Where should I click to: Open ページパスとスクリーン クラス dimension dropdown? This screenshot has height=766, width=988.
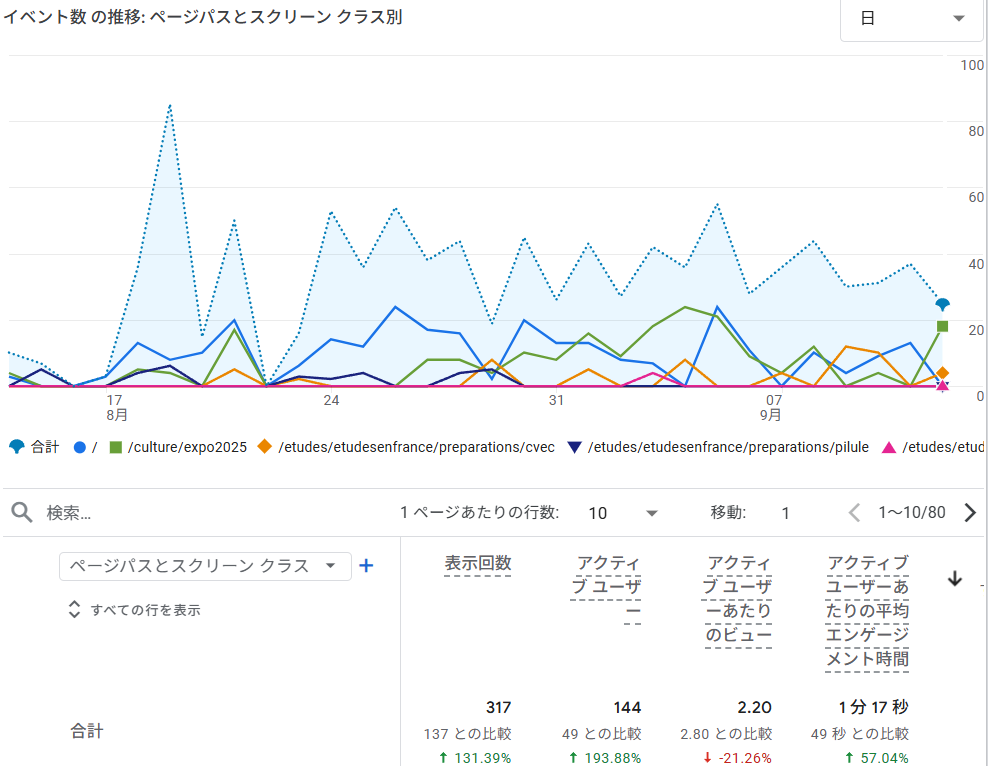pos(205,566)
